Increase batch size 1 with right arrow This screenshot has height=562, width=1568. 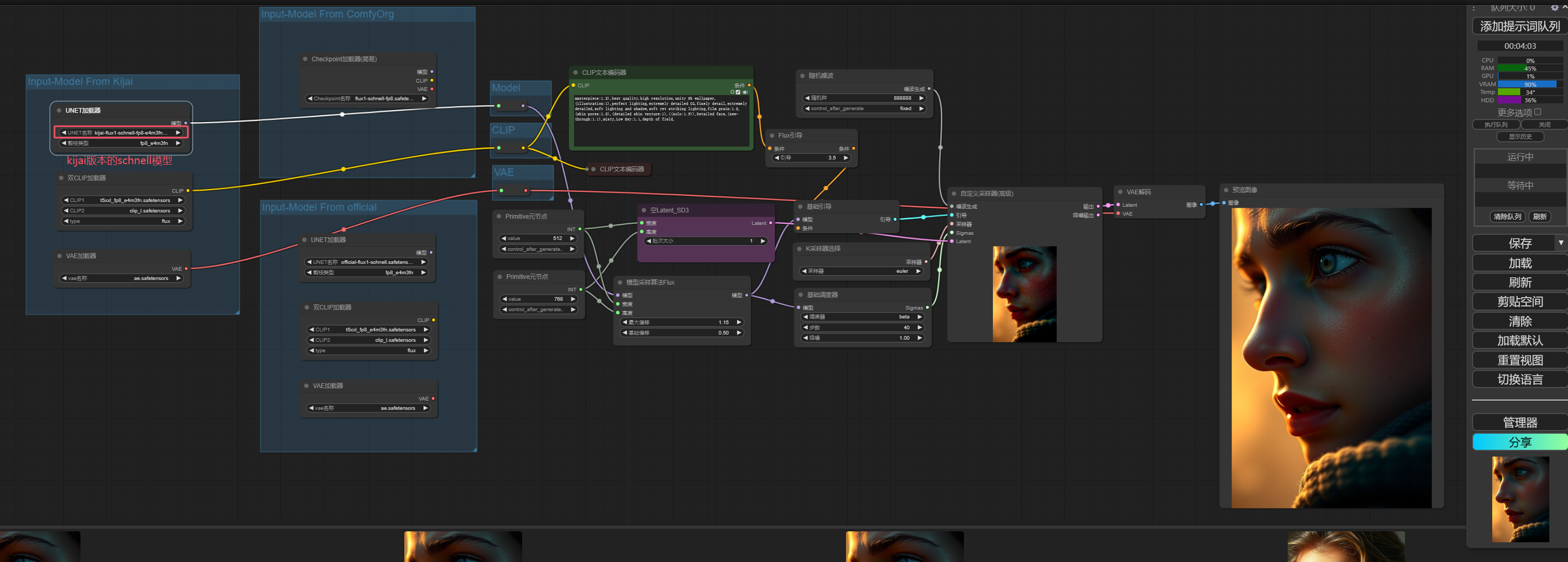[762, 241]
